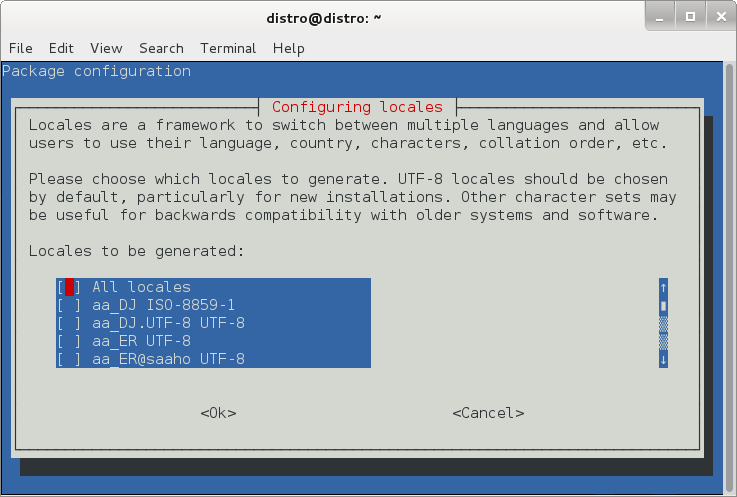The image size is (737, 497).
Task: Click the 'Configuring locales' dialog title
Action: (357, 107)
